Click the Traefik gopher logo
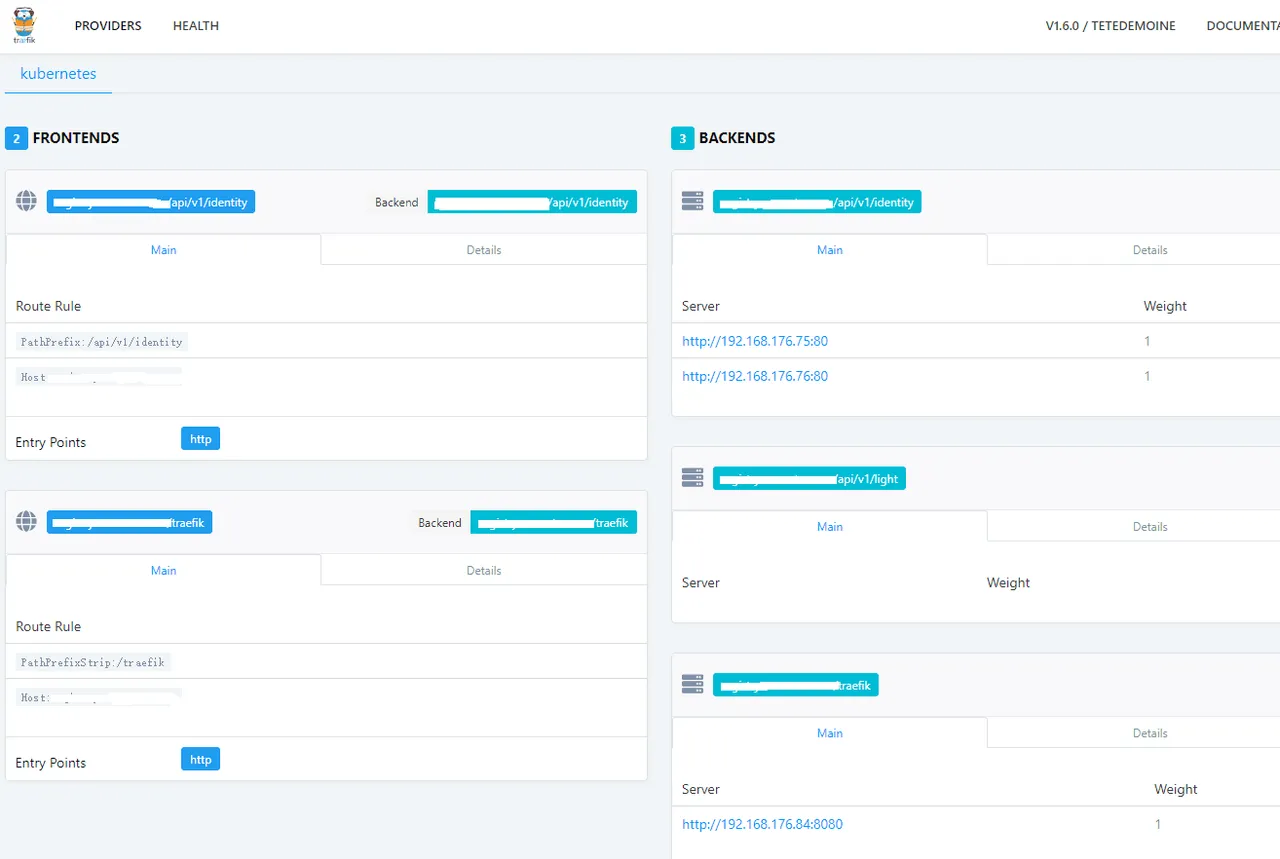This screenshot has width=1280, height=859. coord(23,26)
